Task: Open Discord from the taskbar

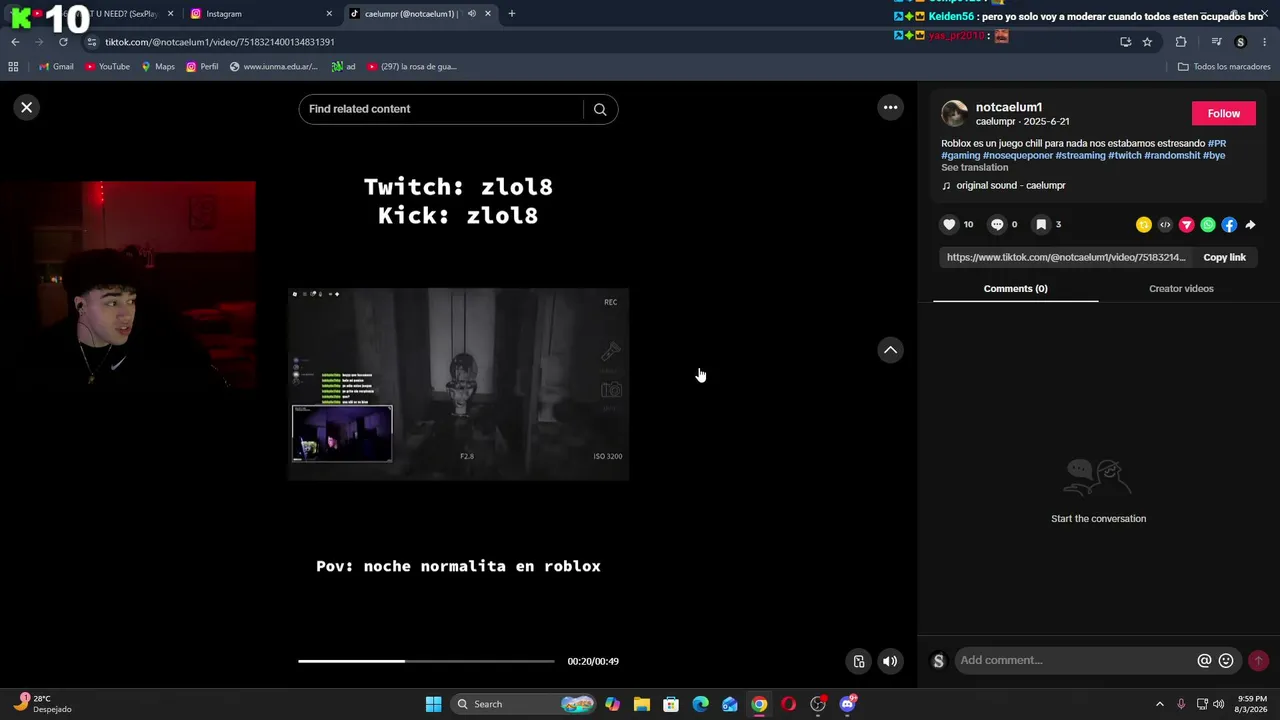Action: (x=848, y=704)
